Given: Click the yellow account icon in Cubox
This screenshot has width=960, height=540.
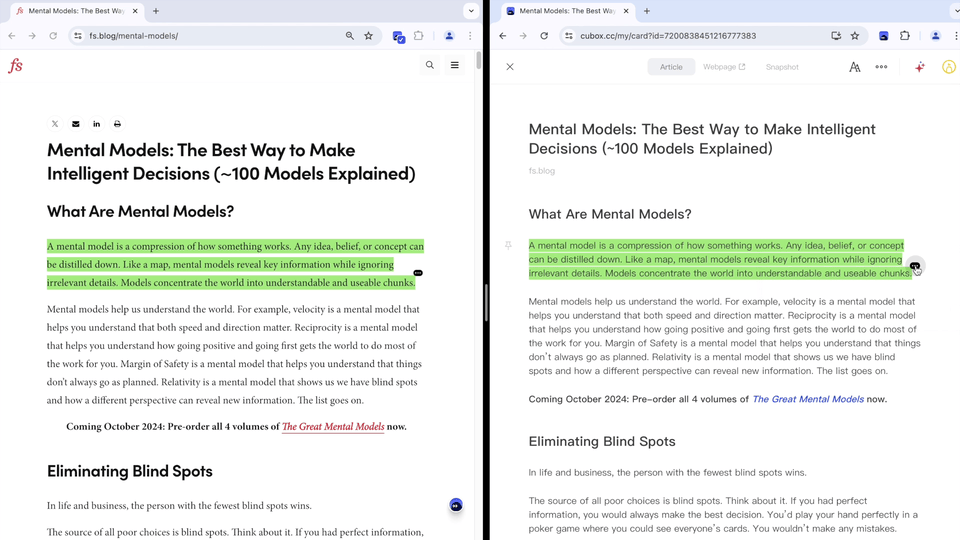Looking at the screenshot, I should click(x=949, y=67).
